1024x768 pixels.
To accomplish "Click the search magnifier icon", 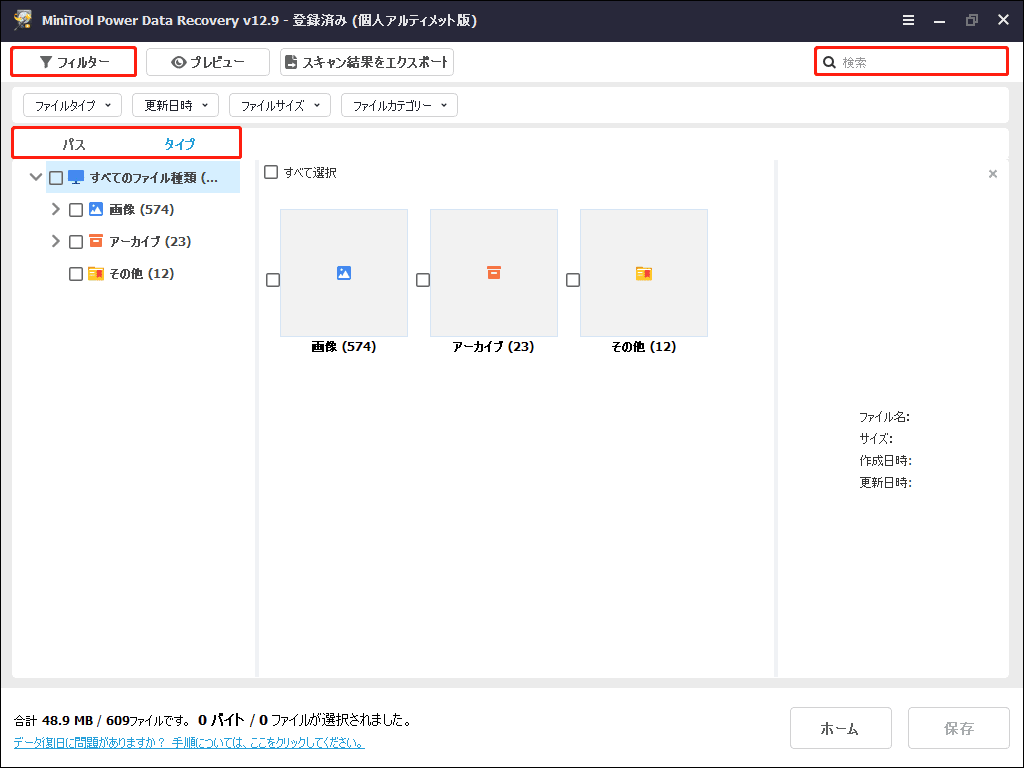I will pyautogui.click(x=829, y=62).
